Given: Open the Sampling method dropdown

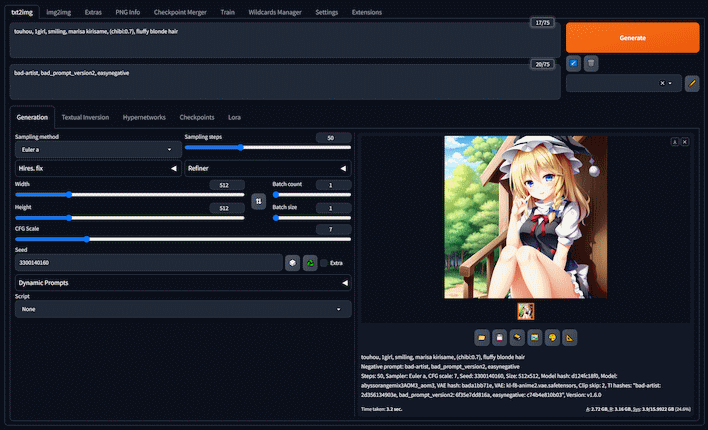Looking at the screenshot, I should (x=96, y=150).
